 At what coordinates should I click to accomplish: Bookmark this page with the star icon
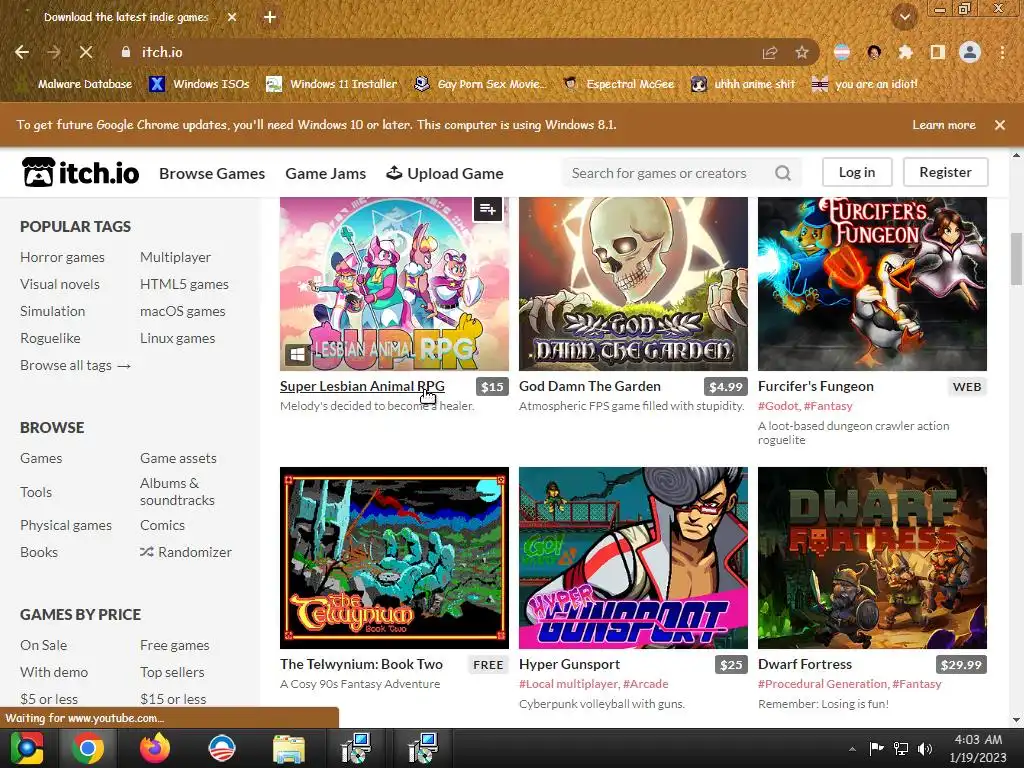tap(801, 52)
